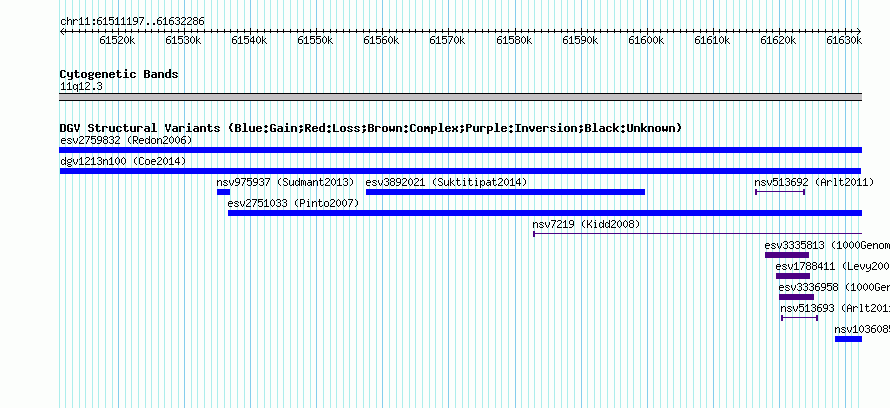The width and height of the screenshot is (890, 408).
Task: Click the 61610k ruler label
Action: (x=712, y=40)
